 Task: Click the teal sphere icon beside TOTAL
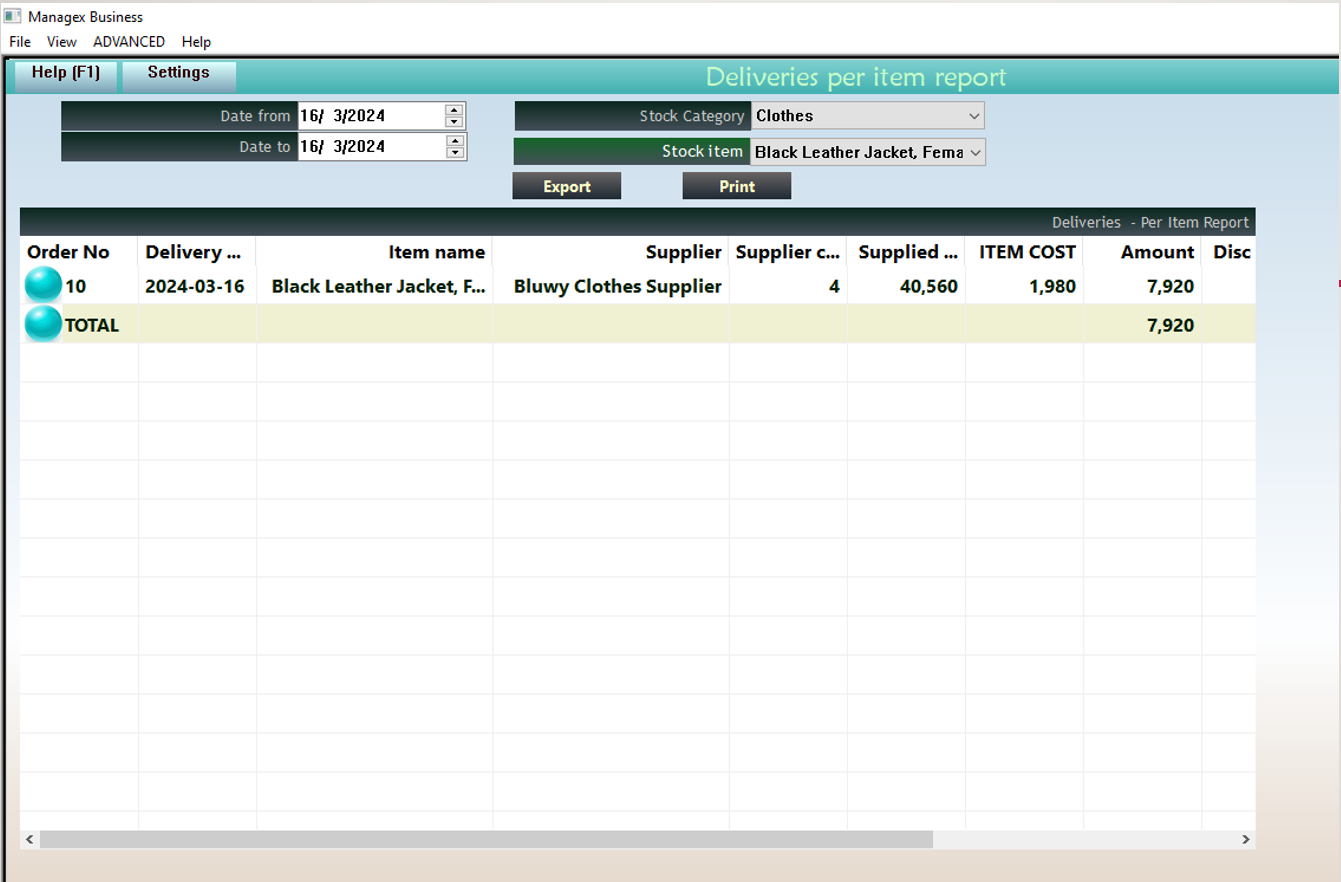[x=41, y=324]
